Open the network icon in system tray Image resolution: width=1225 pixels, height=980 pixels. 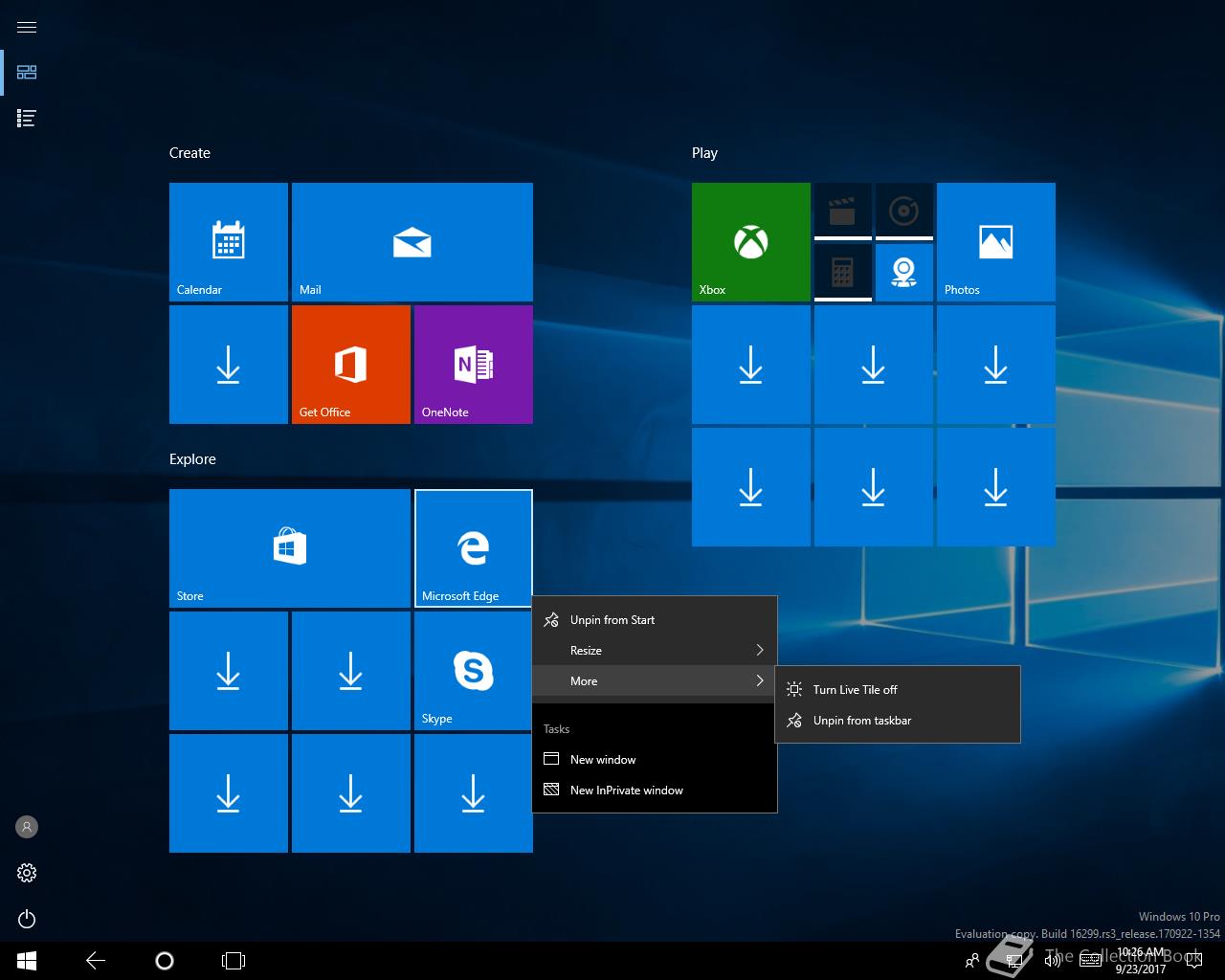pos(1016,961)
